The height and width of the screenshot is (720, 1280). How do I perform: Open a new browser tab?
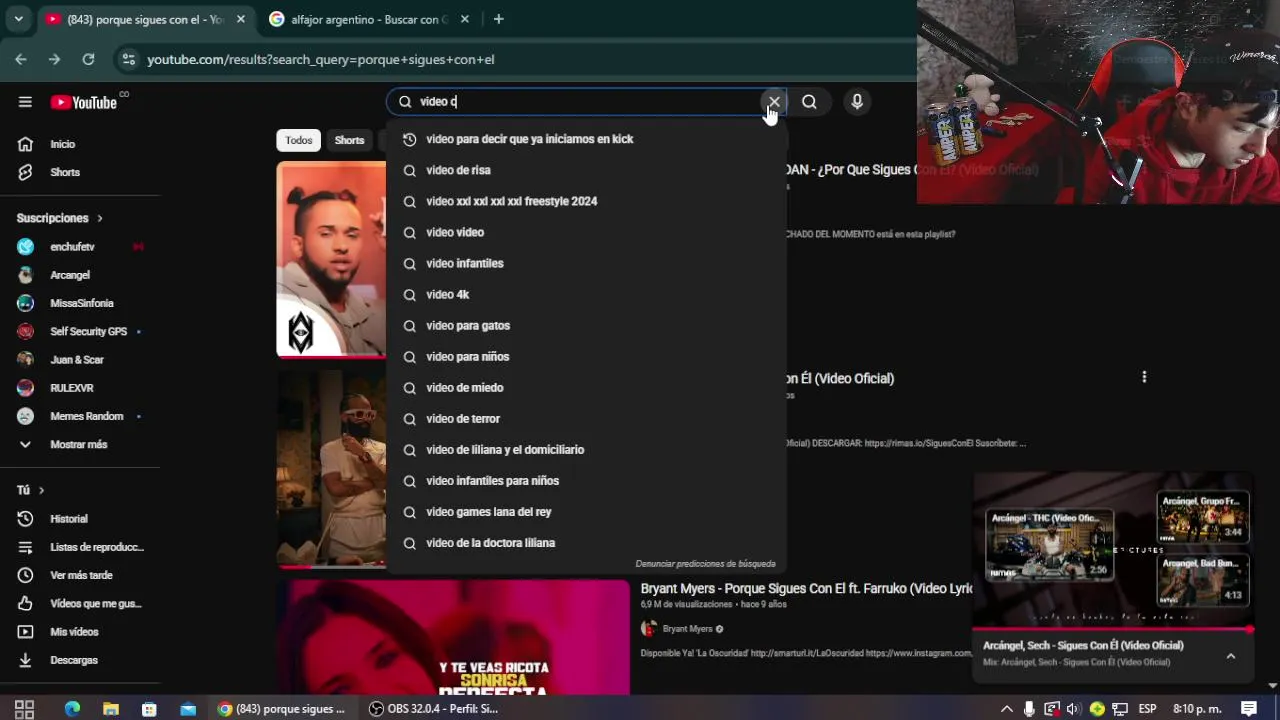point(498,19)
